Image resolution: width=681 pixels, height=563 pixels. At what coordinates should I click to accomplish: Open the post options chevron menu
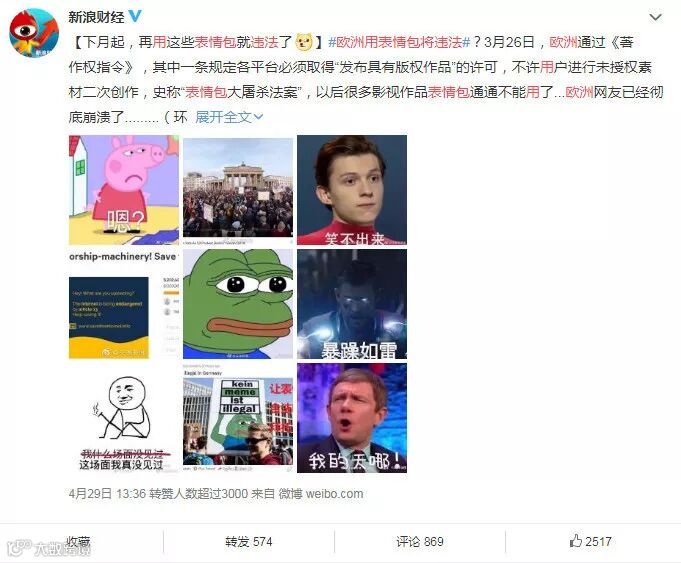[x=655, y=17]
